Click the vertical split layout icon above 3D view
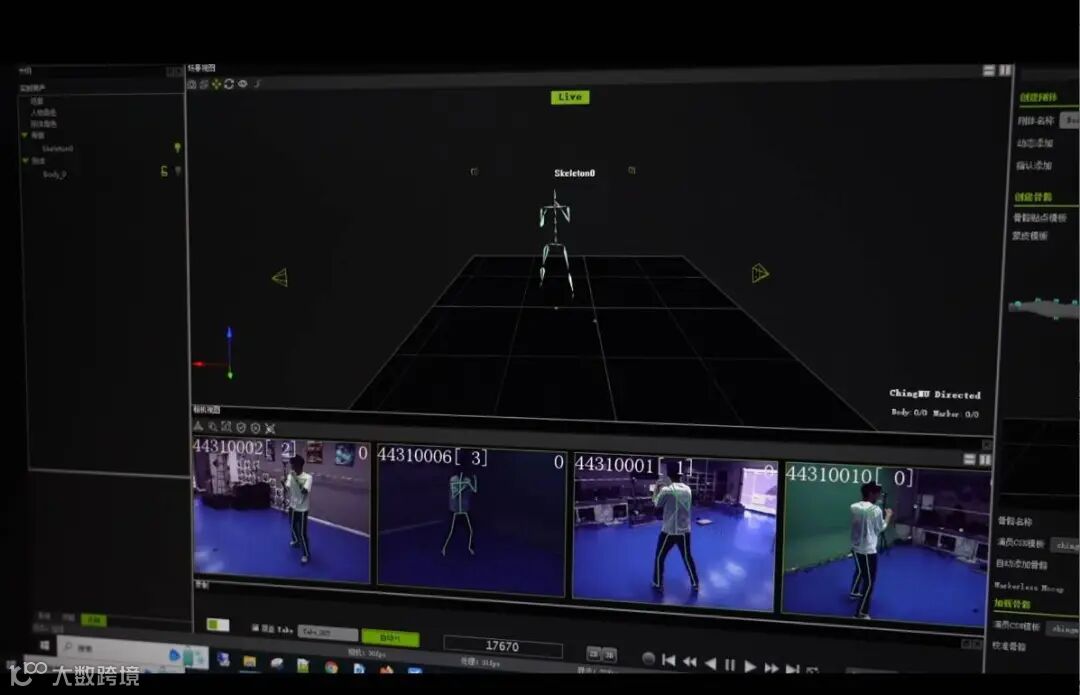1080x695 pixels. pyautogui.click(x=1005, y=70)
